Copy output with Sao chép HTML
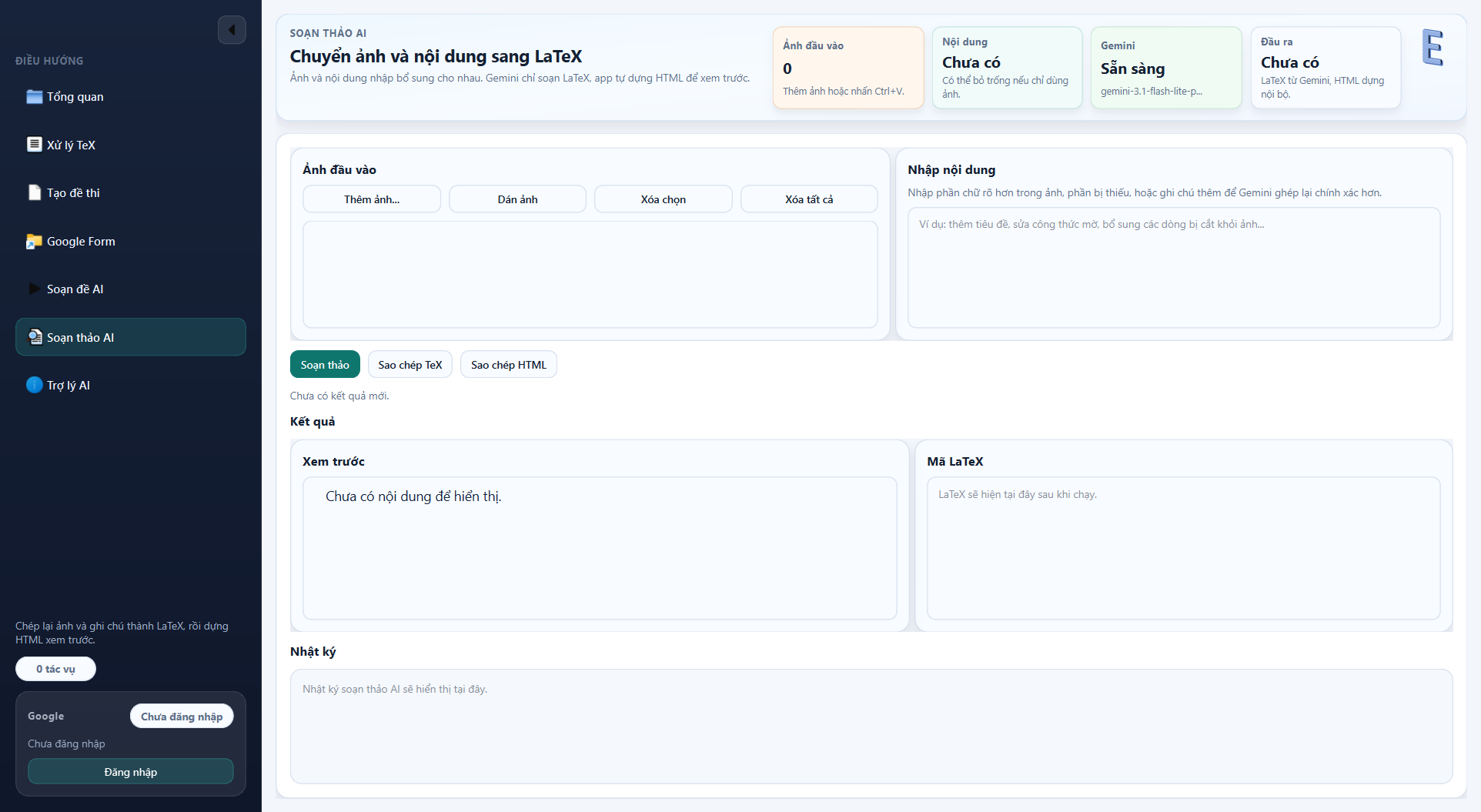The width and height of the screenshot is (1481, 812). [508, 365]
